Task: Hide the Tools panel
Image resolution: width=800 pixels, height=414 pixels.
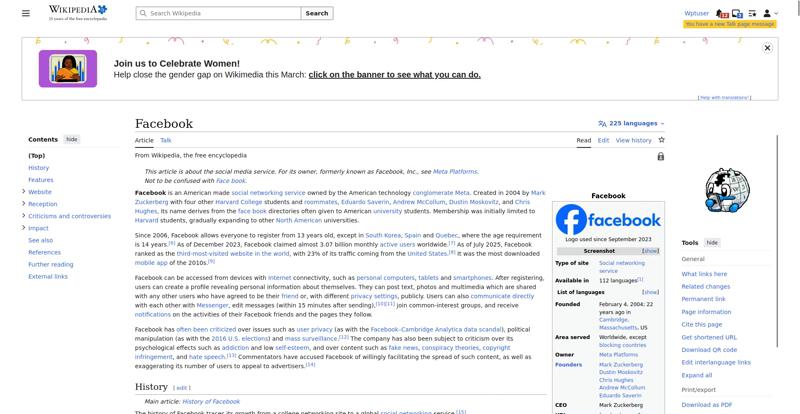Action: 712,243
